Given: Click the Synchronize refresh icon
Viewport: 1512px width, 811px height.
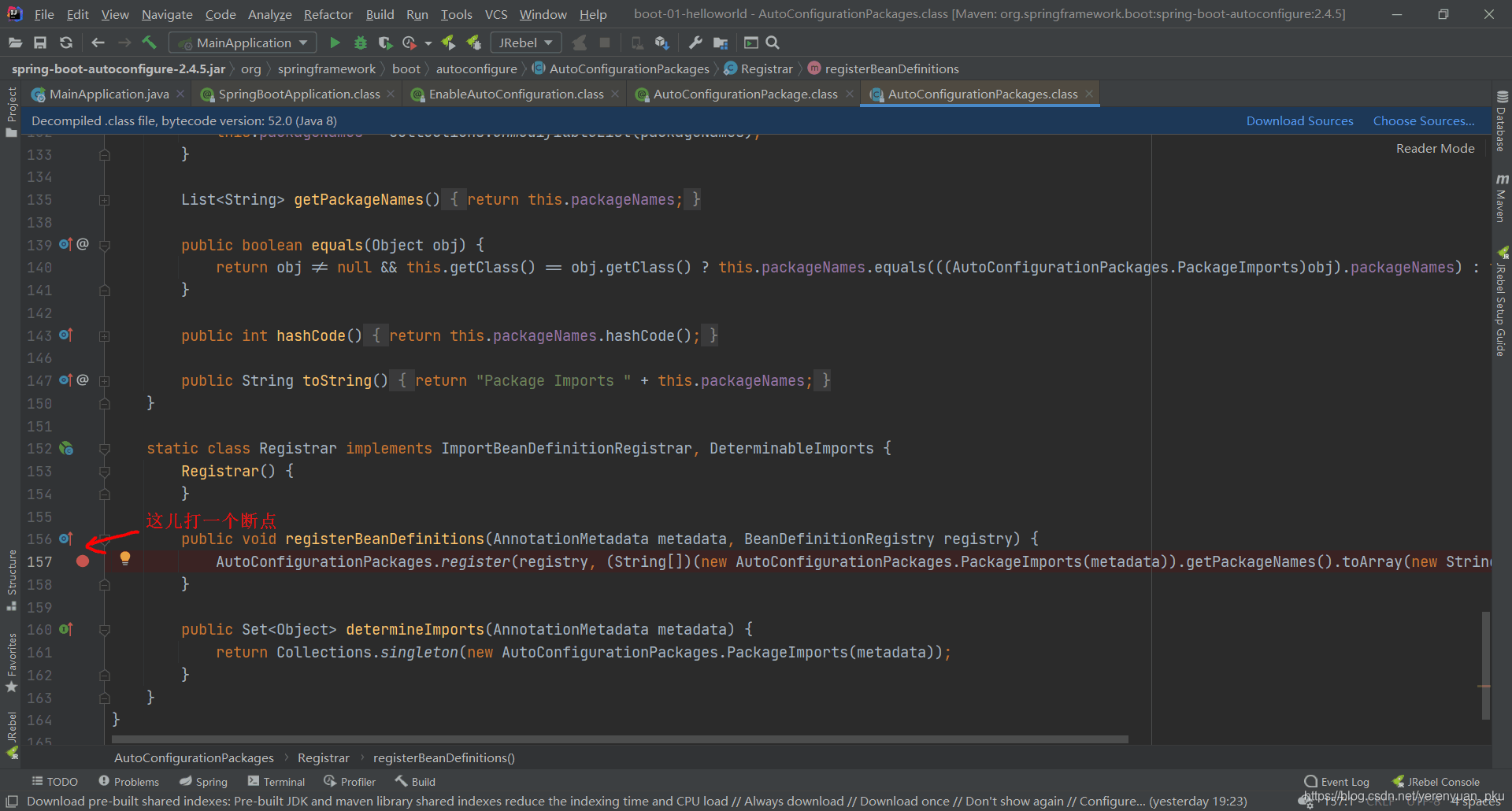Looking at the screenshot, I should 66,43.
